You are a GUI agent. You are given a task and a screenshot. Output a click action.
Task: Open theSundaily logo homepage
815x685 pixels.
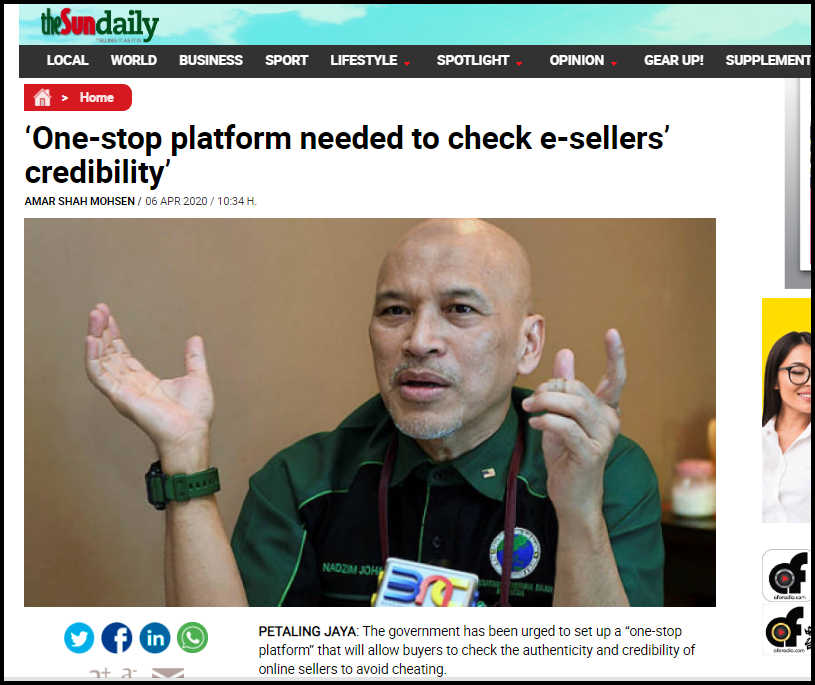tap(100, 25)
